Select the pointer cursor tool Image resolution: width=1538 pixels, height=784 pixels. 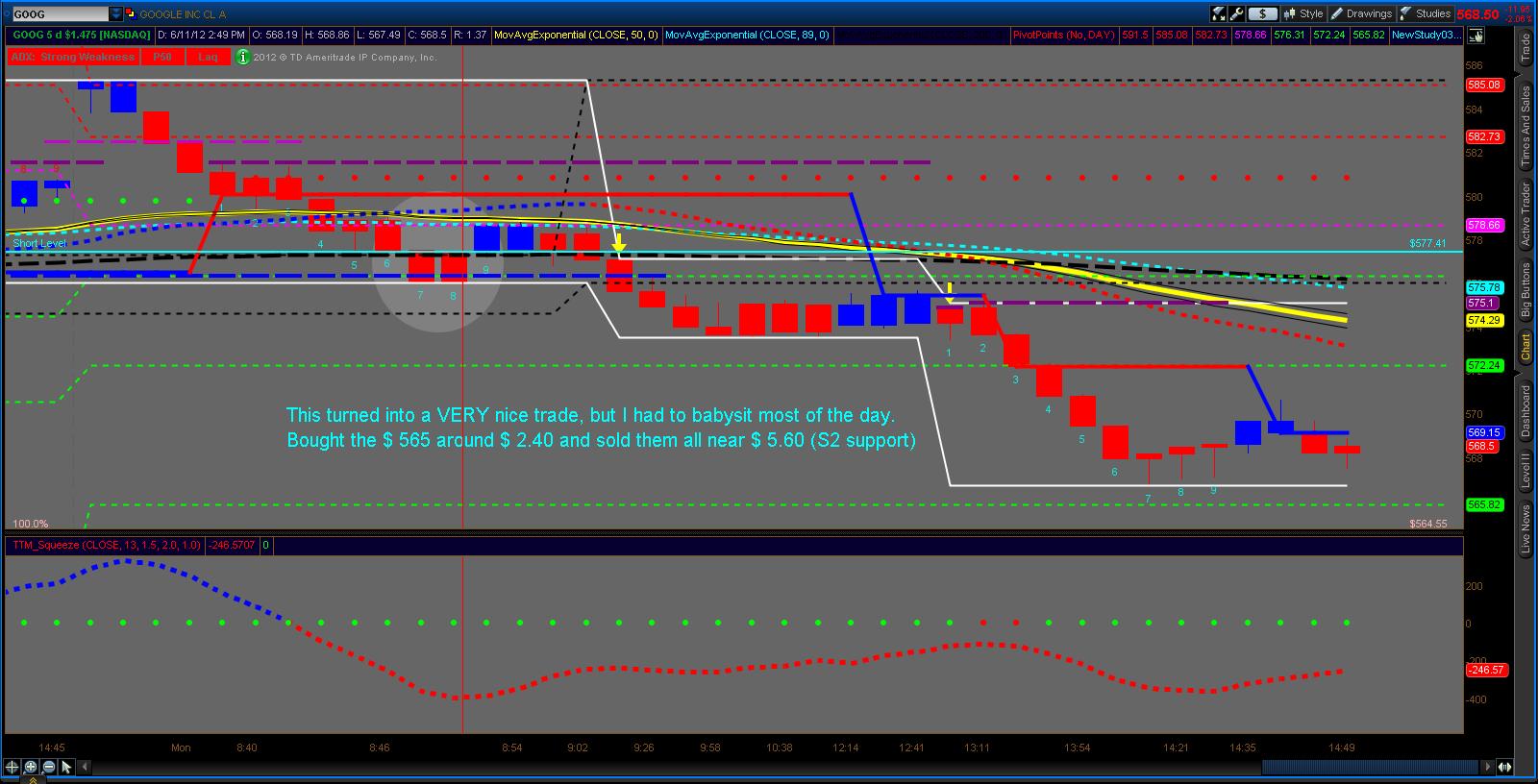[x=66, y=767]
